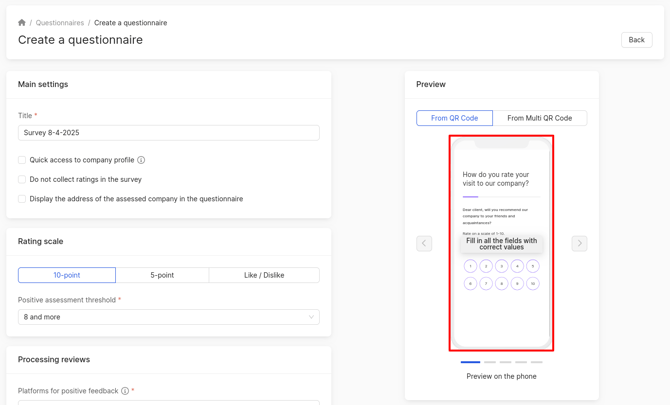
Task: Tick Display the address of assessed company
Action: tap(22, 199)
